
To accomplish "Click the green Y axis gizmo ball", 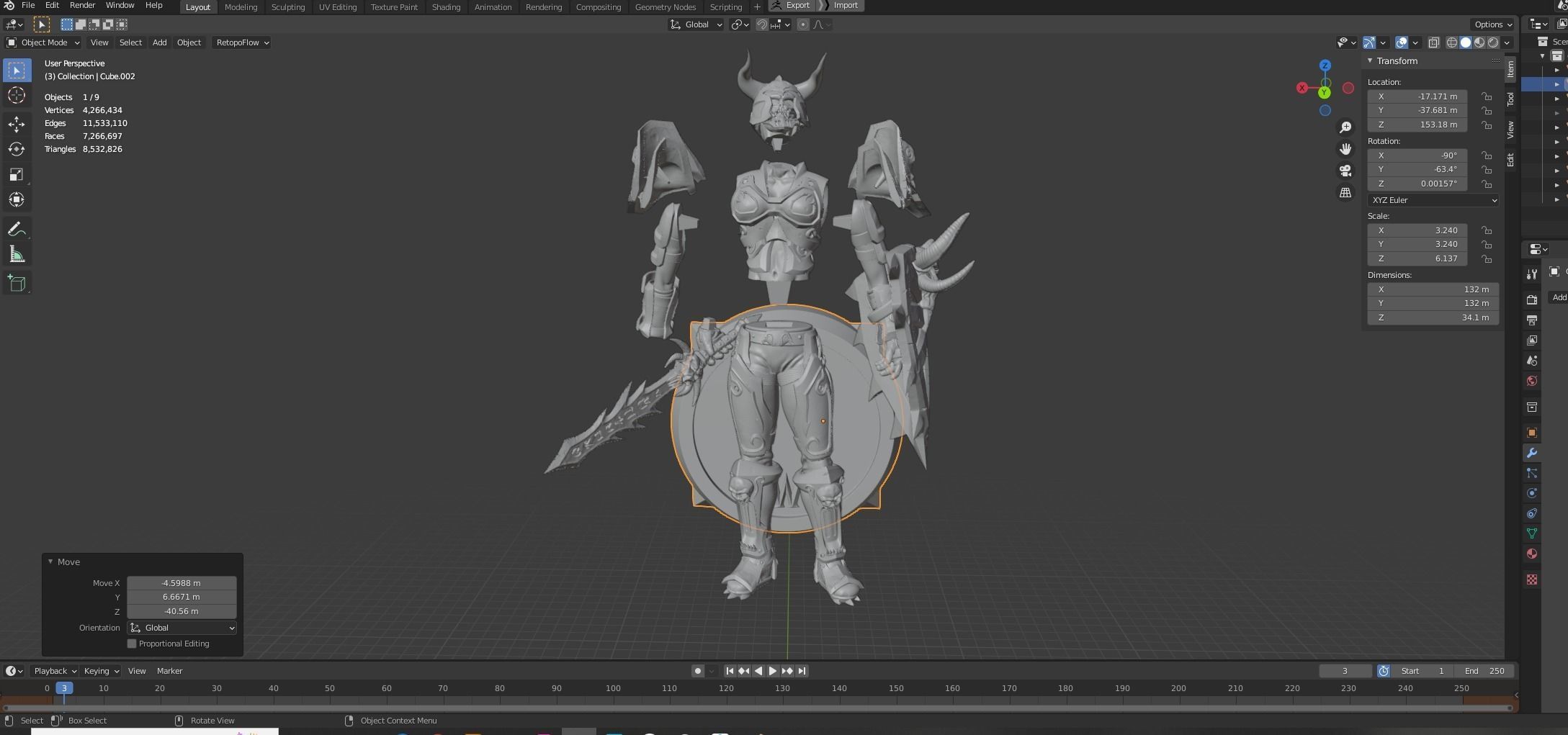I will click(1324, 93).
